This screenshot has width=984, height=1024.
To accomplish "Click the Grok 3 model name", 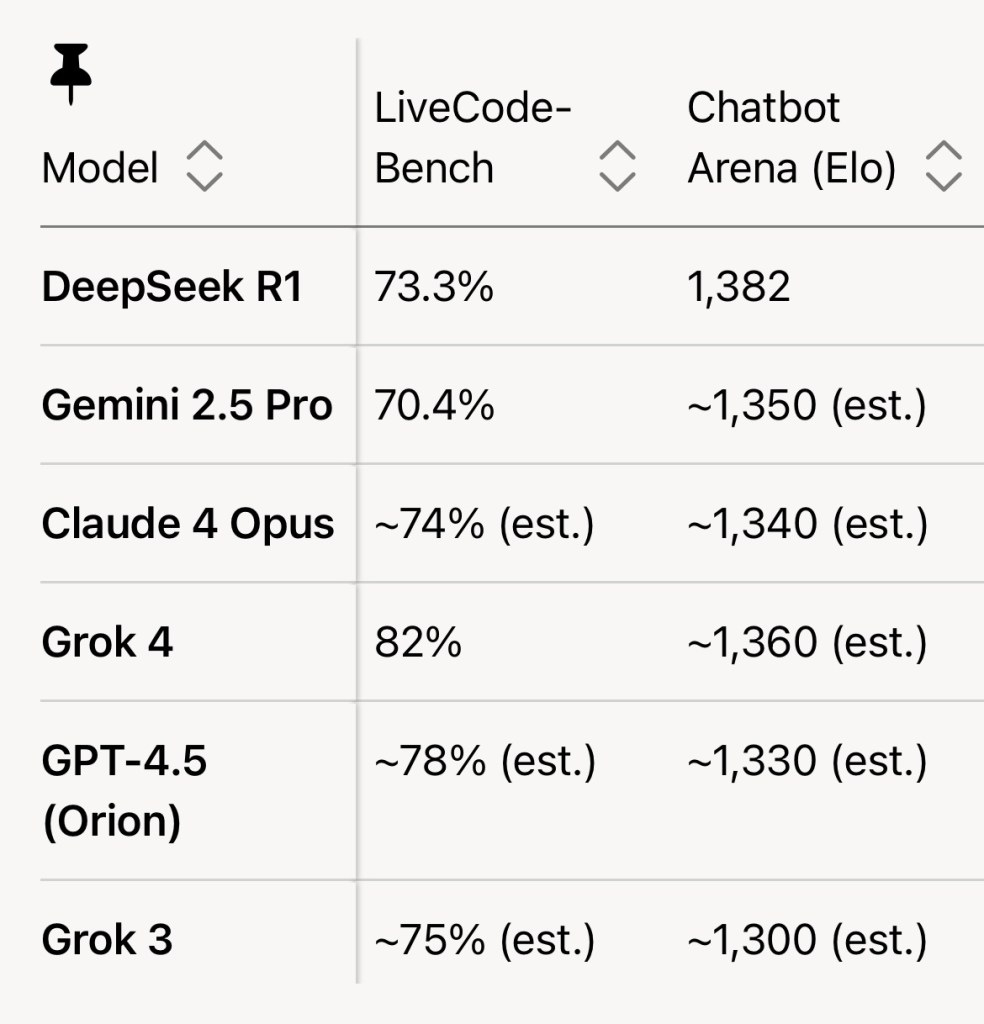I will point(107,939).
